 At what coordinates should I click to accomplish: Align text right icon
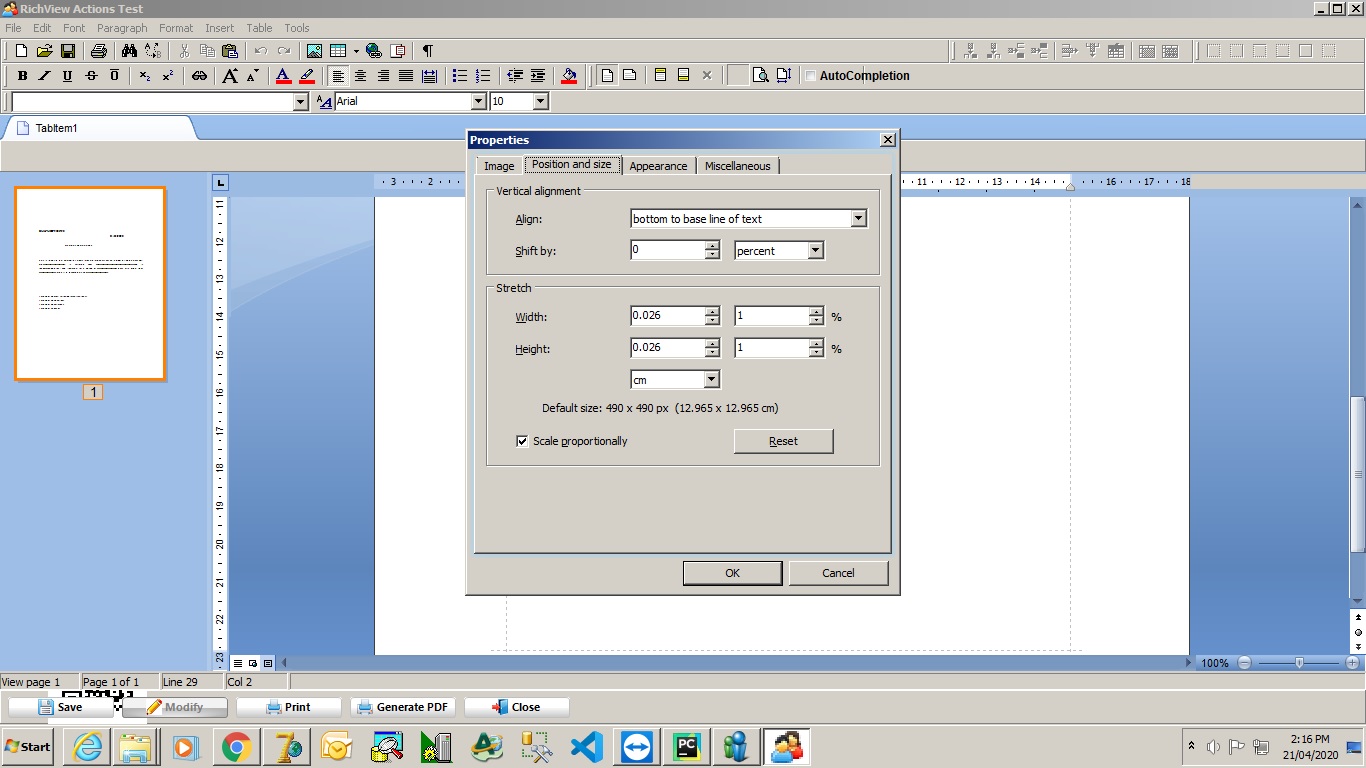[x=383, y=76]
